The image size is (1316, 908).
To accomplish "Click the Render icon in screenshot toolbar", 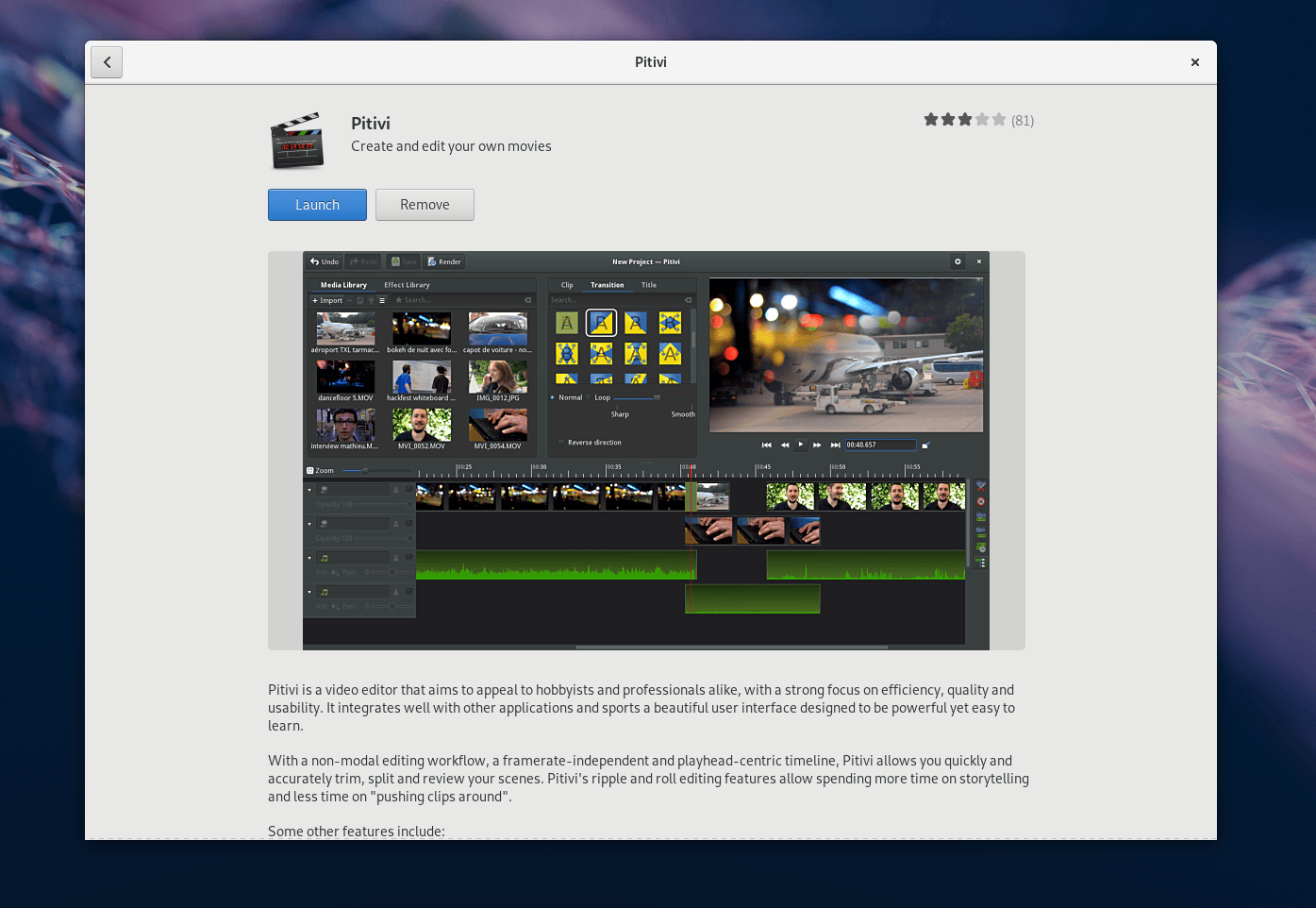I will (x=431, y=261).
